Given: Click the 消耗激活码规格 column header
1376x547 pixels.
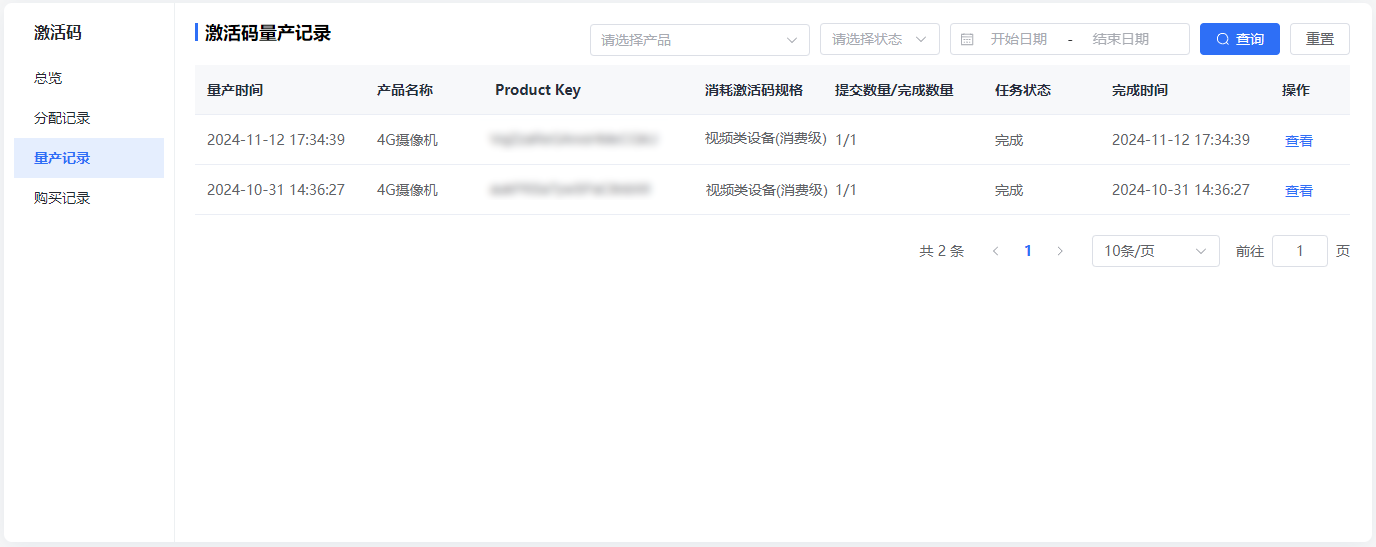Looking at the screenshot, I should pyautogui.click(x=754, y=90).
